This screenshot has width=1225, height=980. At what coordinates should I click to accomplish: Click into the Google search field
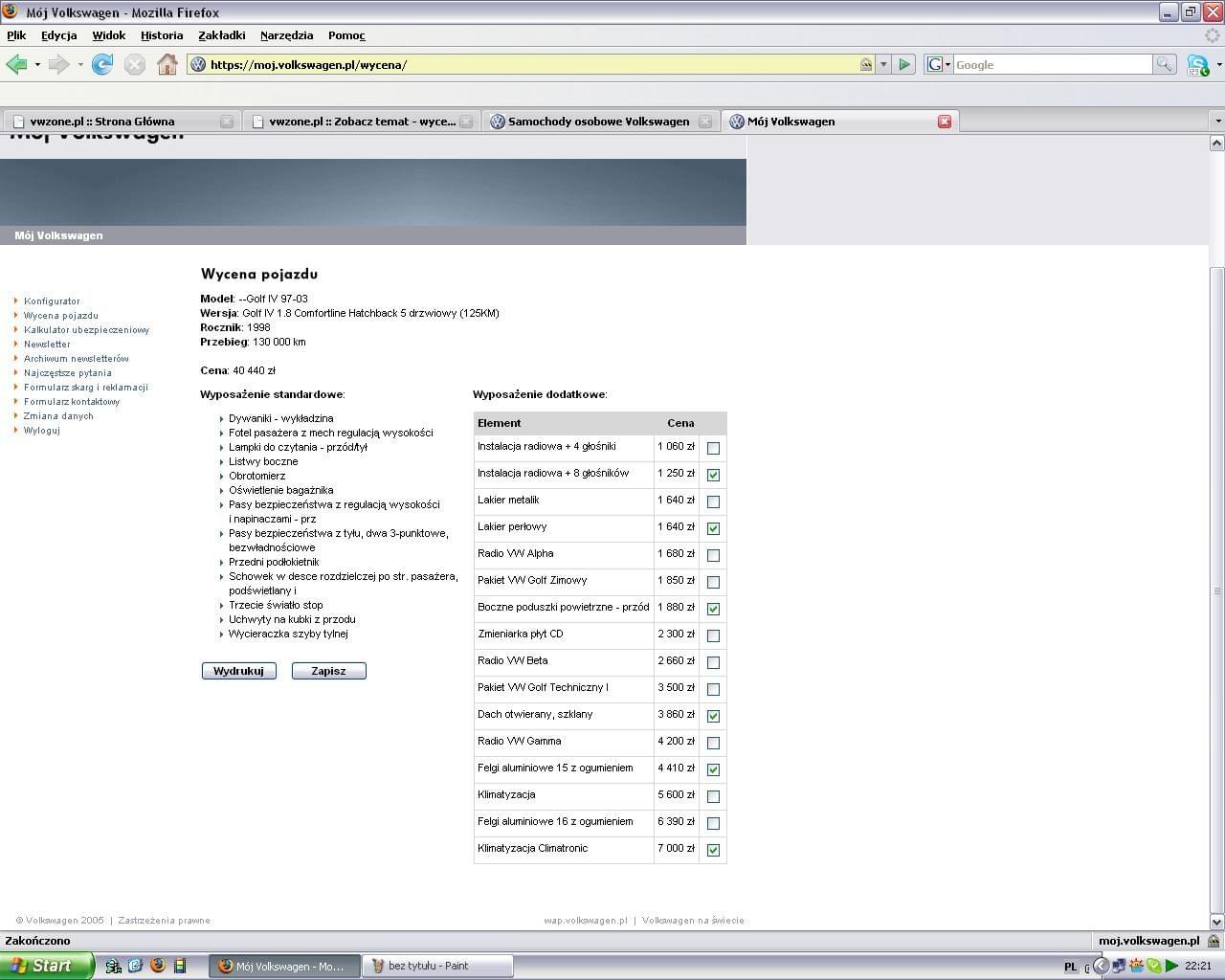tap(1052, 64)
